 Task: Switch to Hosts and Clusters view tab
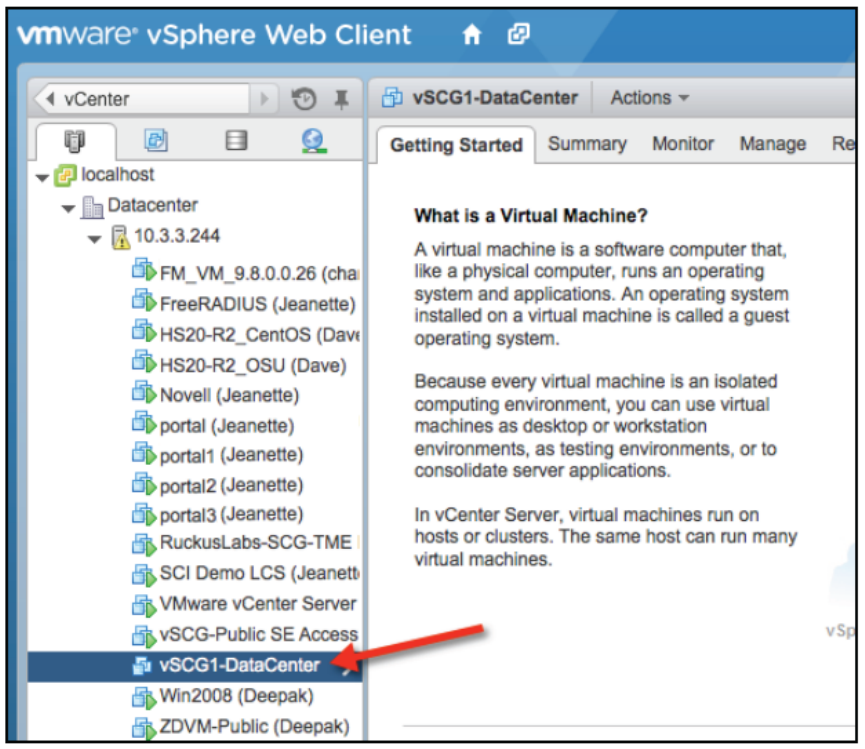[74, 141]
